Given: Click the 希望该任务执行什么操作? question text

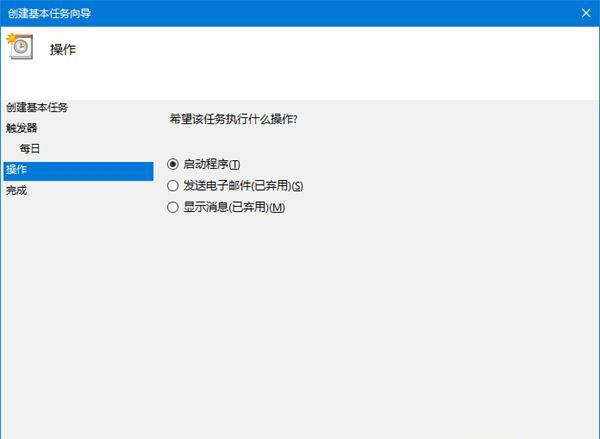Looking at the screenshot, I should [234, 119].
